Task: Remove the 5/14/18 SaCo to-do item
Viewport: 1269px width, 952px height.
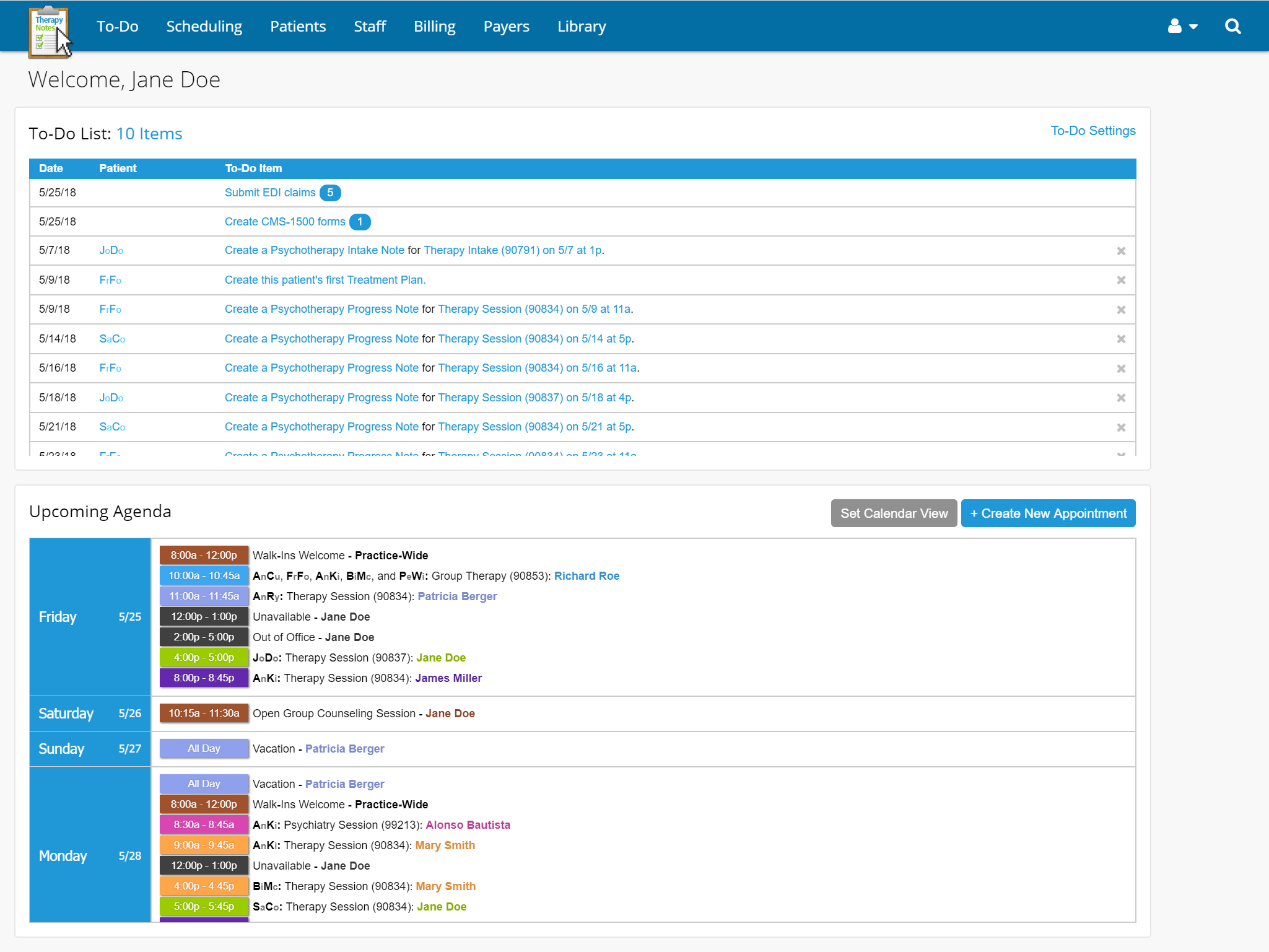Action: coord(1120,339)
